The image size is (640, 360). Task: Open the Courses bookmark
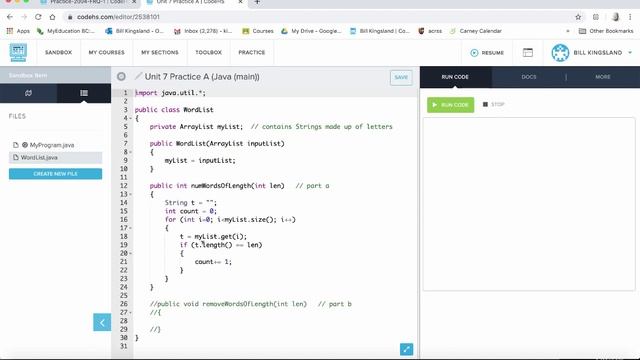click(x=258, y=31)
